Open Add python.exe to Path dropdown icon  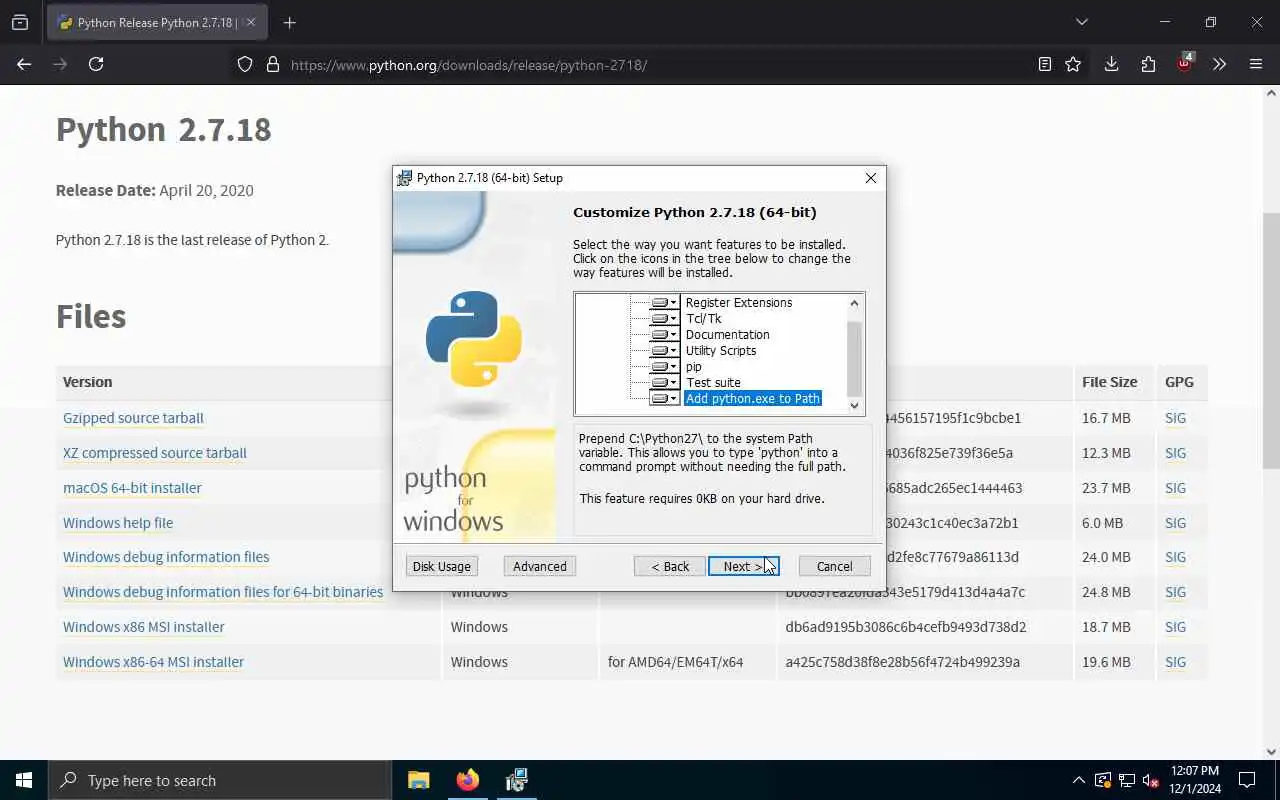(664, 398)
